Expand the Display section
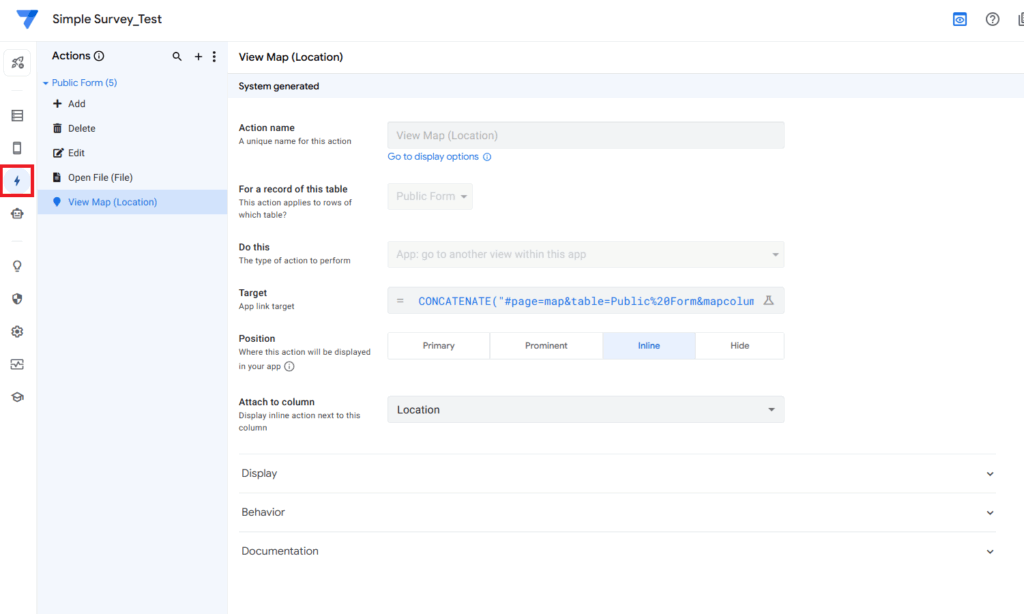The height and width of the screenshot is (614, 1024). tap(617, 474)
